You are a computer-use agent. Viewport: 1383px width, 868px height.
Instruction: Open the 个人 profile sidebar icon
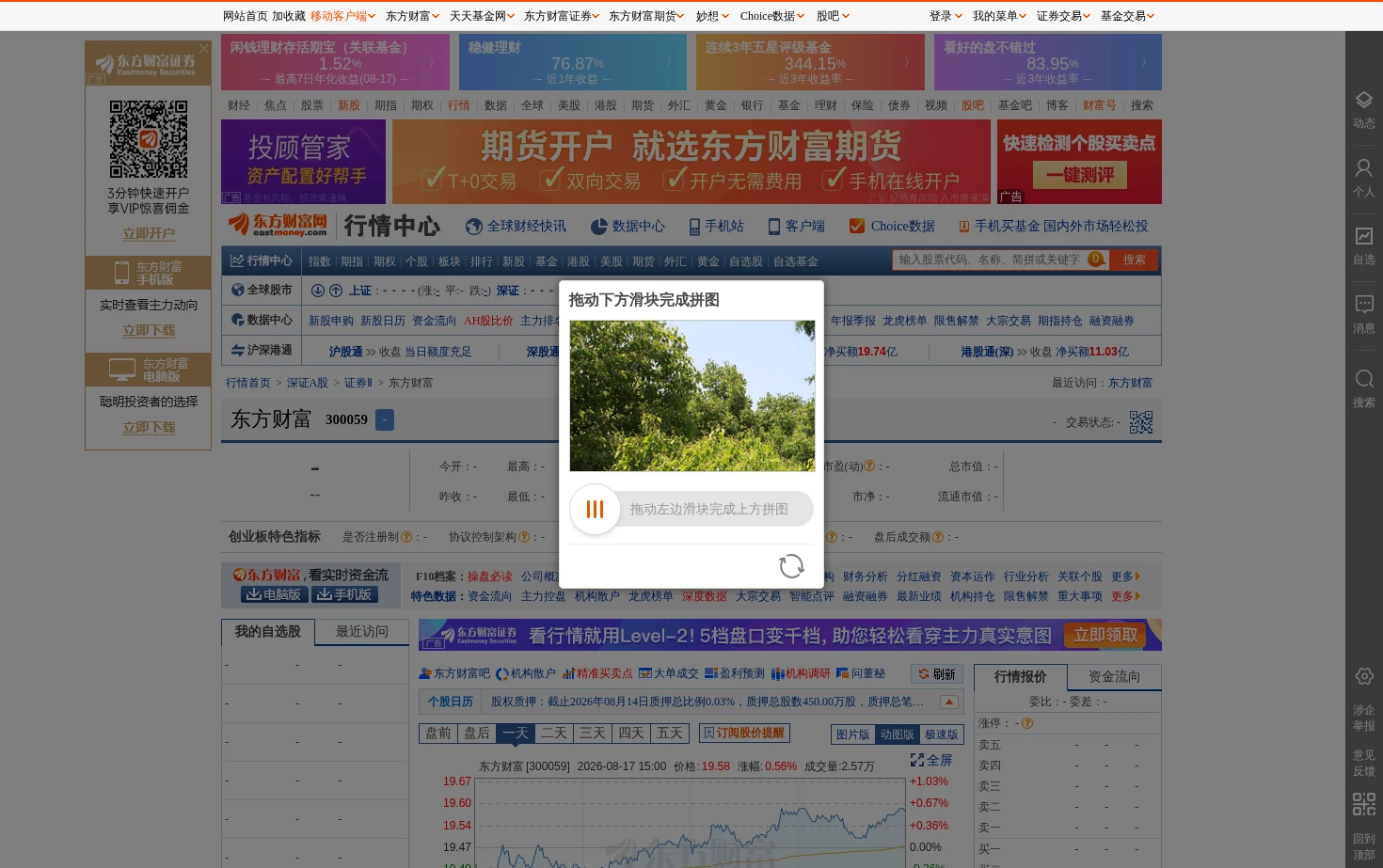pyautogui.click(x=1363, y=178)
